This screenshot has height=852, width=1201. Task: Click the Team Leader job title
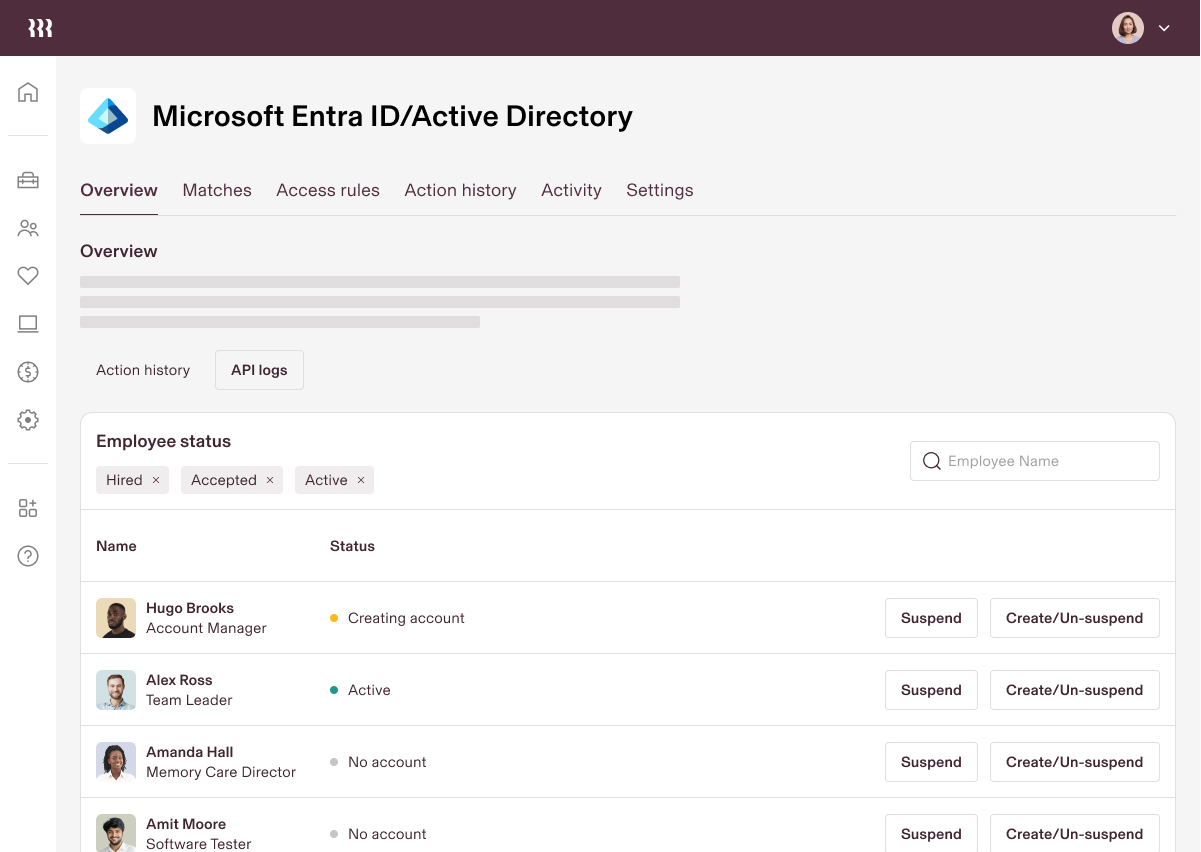click(x=189, y=700)
